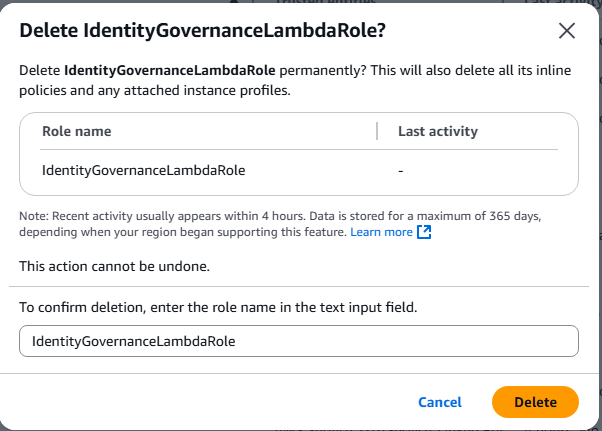The height and width of the screenshot is (431, 602).
Task: Click the bold role name in the description
Action: point(170,70)
